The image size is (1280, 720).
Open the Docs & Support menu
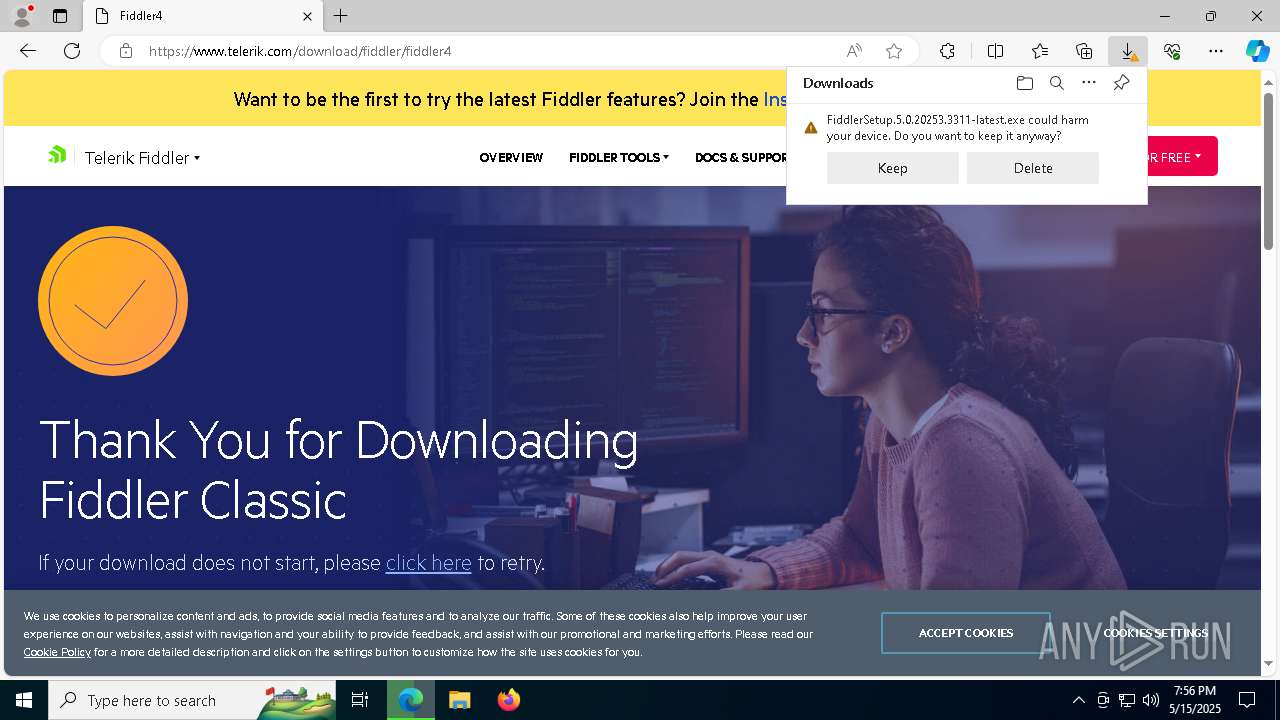pyautogui.click(x=741, y=158)
